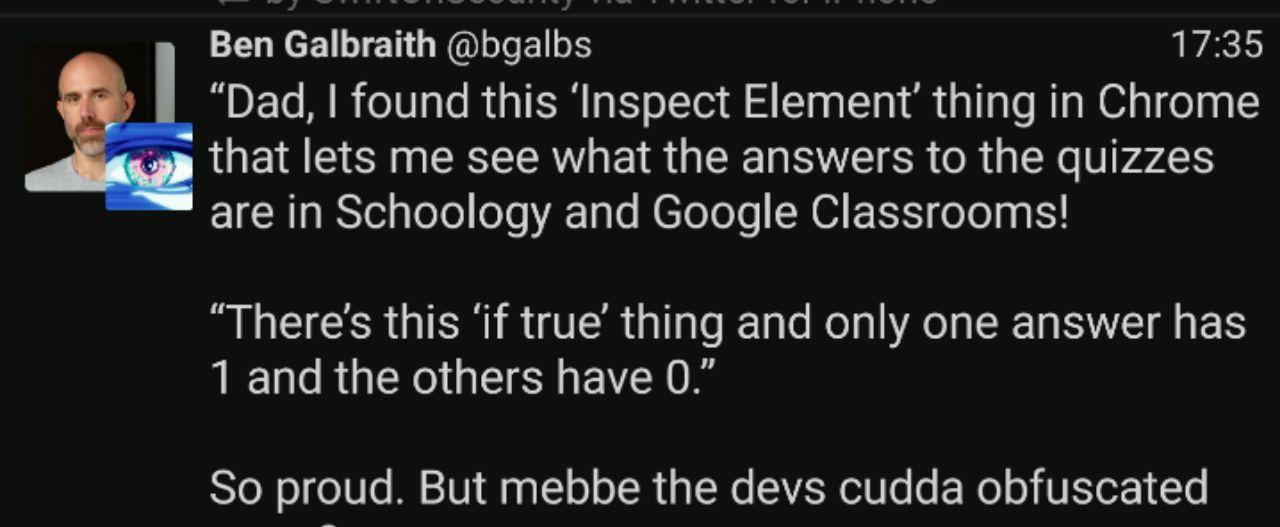This screenshot has height=527, width=1280.
Task: Click the partially visible retweet line at top
Action: (x=600, y=4)
